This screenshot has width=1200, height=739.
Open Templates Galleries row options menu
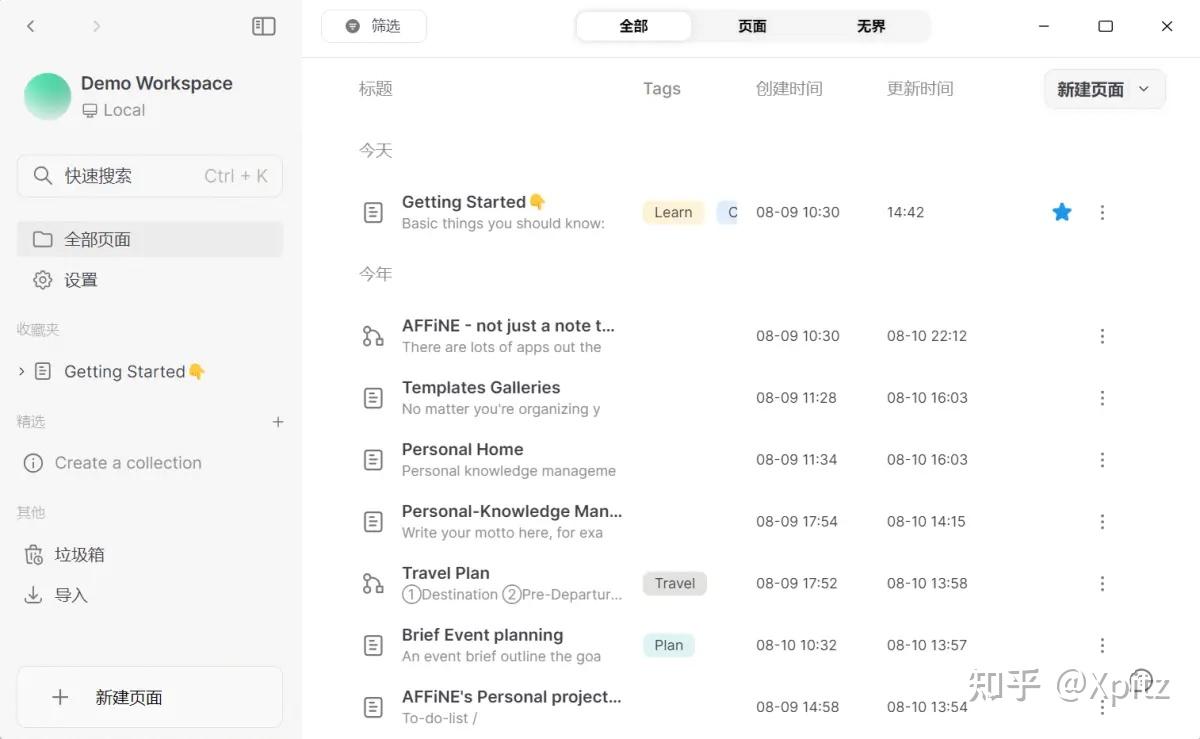coord(1102,397)
